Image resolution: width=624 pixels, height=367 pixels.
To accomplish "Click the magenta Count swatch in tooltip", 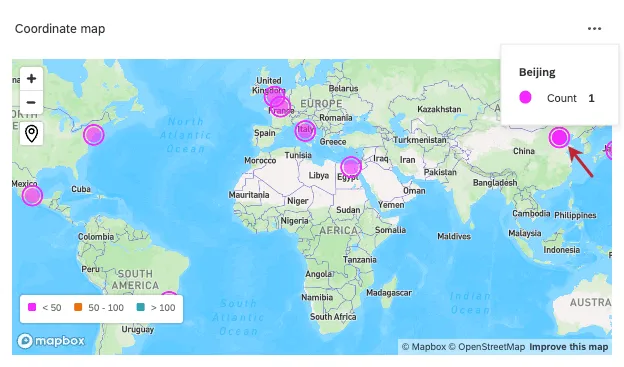I will (525, 97).
